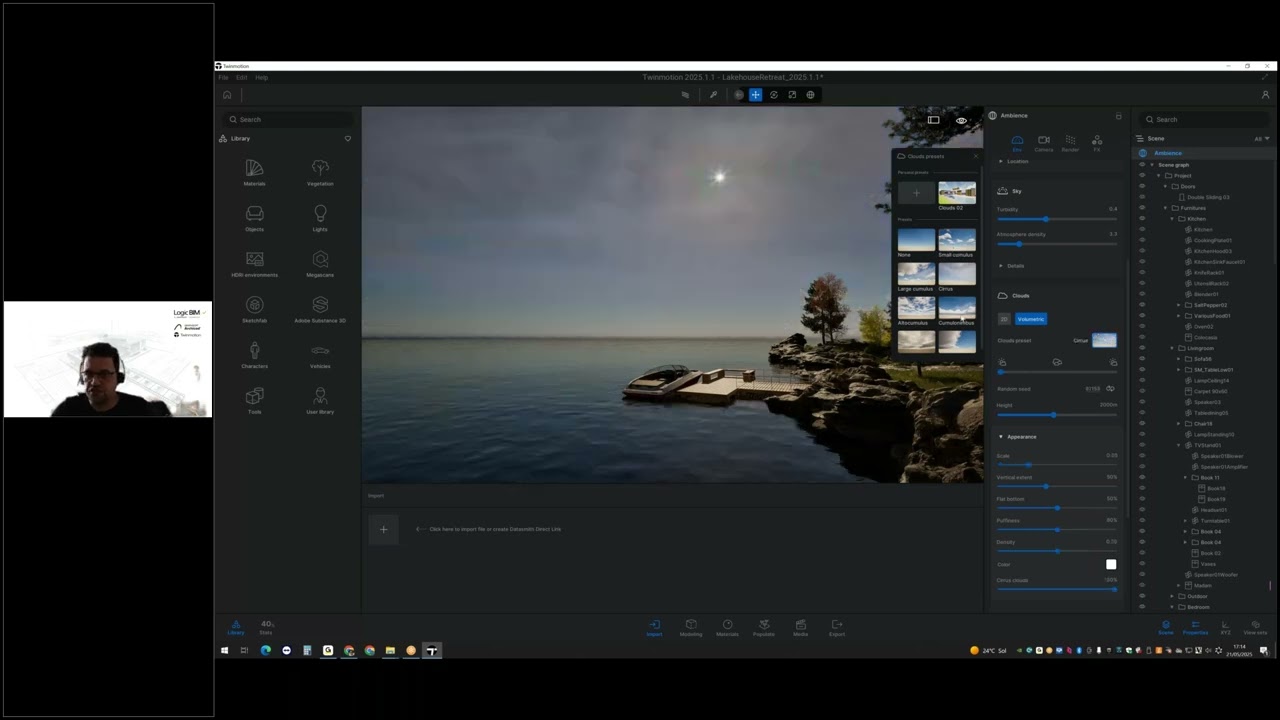
Task: Select Volumetric clouds mode
Action: point(1030,319)
